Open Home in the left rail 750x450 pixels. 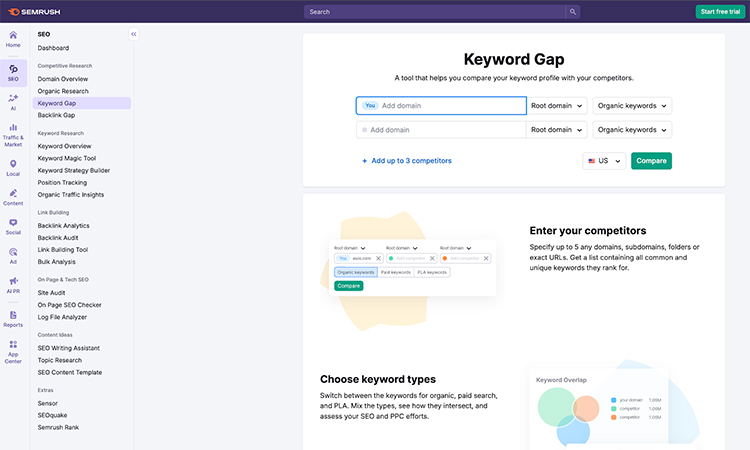pyautogui.click(x=13, y=39)
